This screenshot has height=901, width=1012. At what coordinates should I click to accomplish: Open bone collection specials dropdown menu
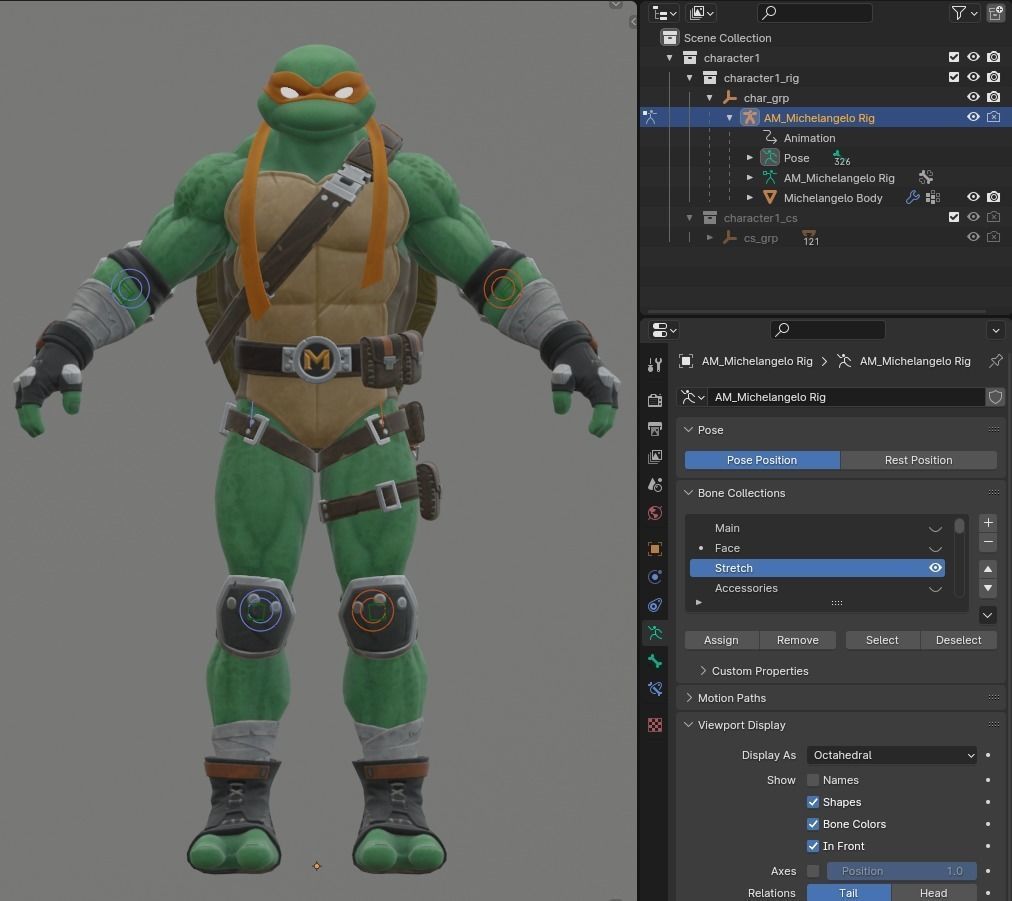(x=988, y=615)
